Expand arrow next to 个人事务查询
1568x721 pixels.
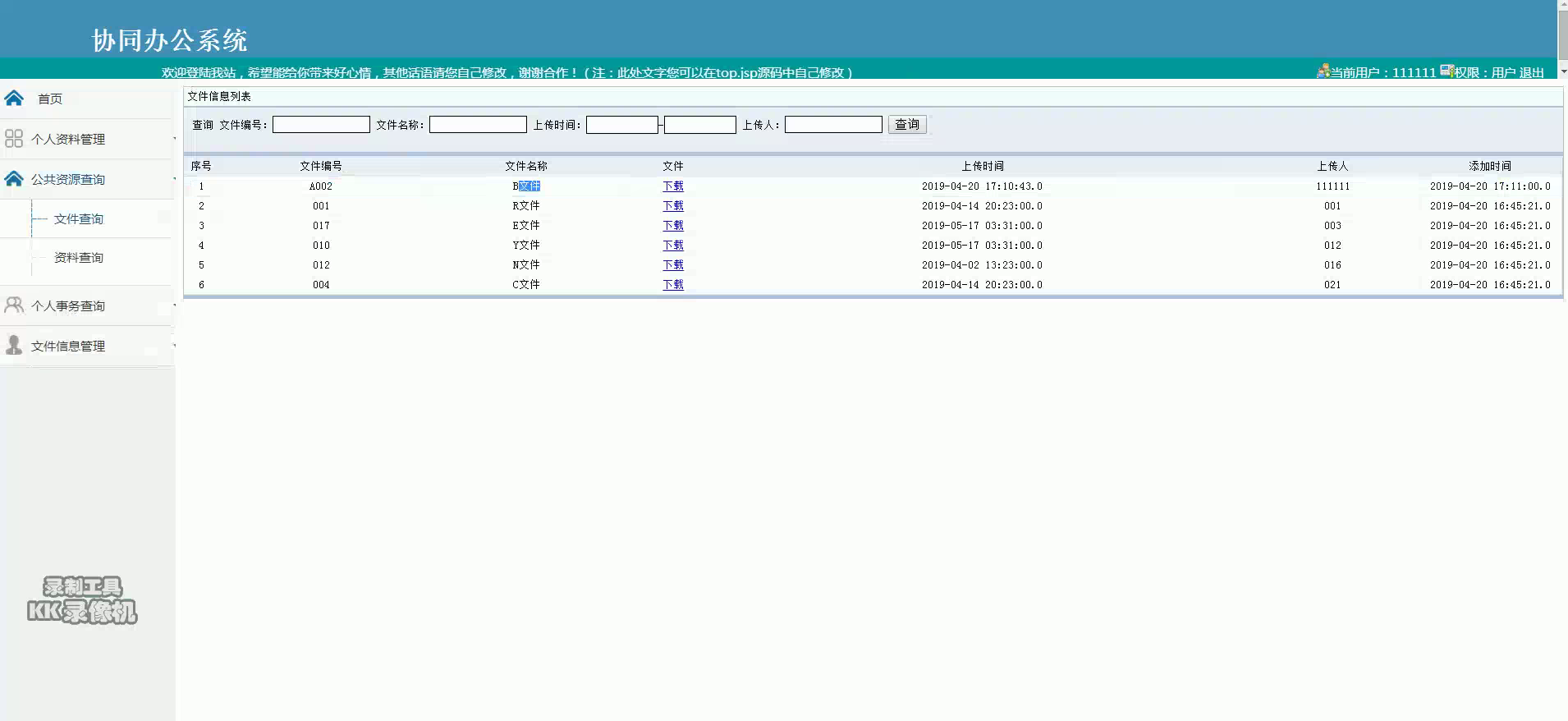[x=174, y=305]
